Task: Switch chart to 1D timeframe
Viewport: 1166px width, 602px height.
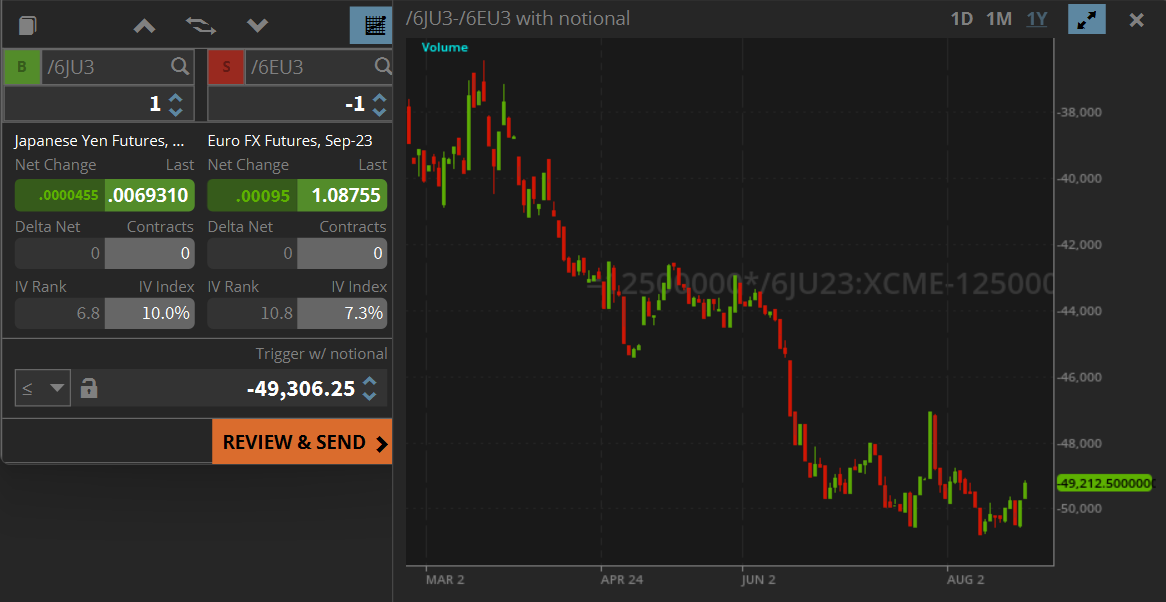Action: pos(961,18)
